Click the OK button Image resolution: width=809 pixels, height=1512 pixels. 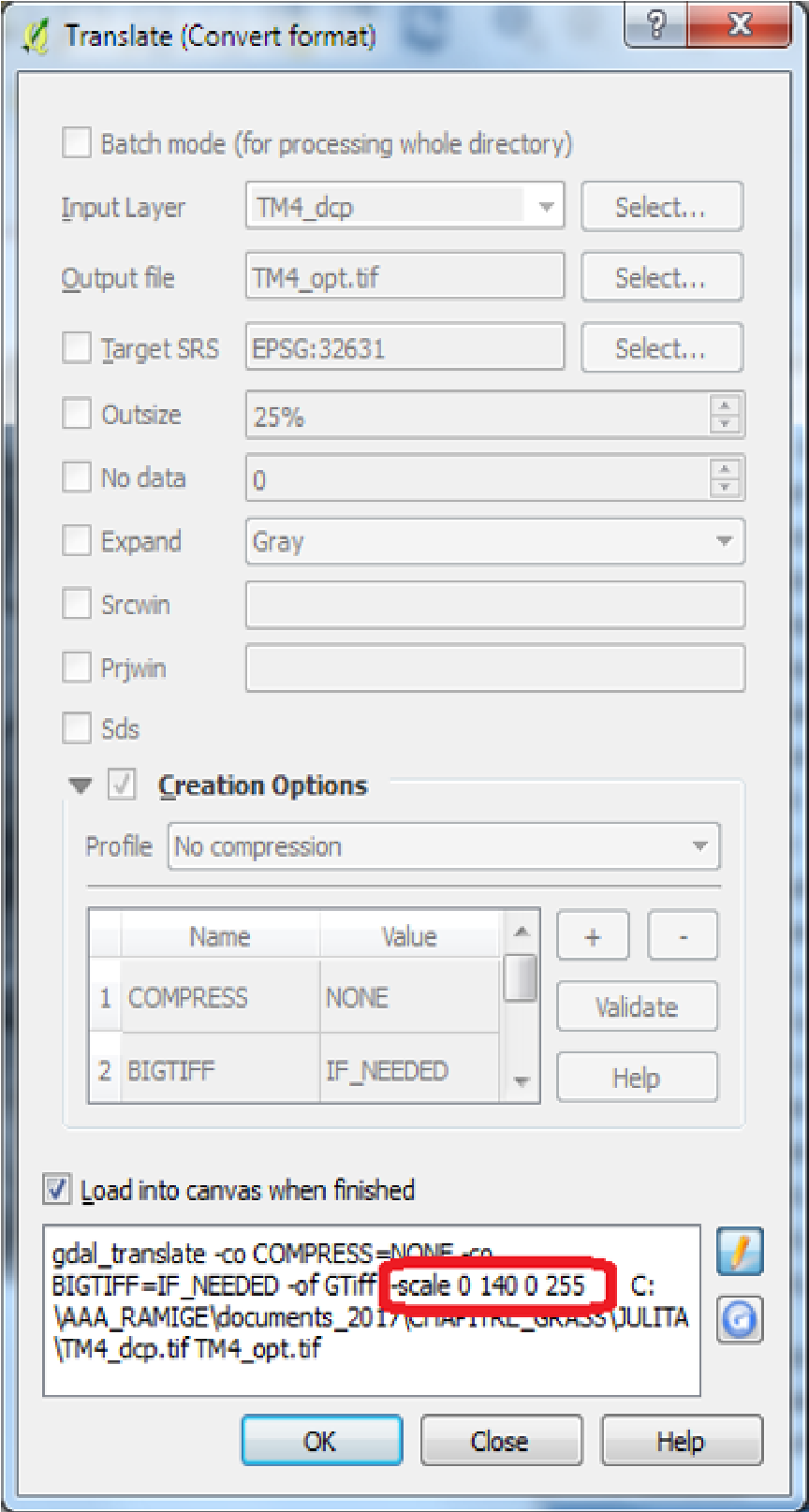pos(321,1440)
